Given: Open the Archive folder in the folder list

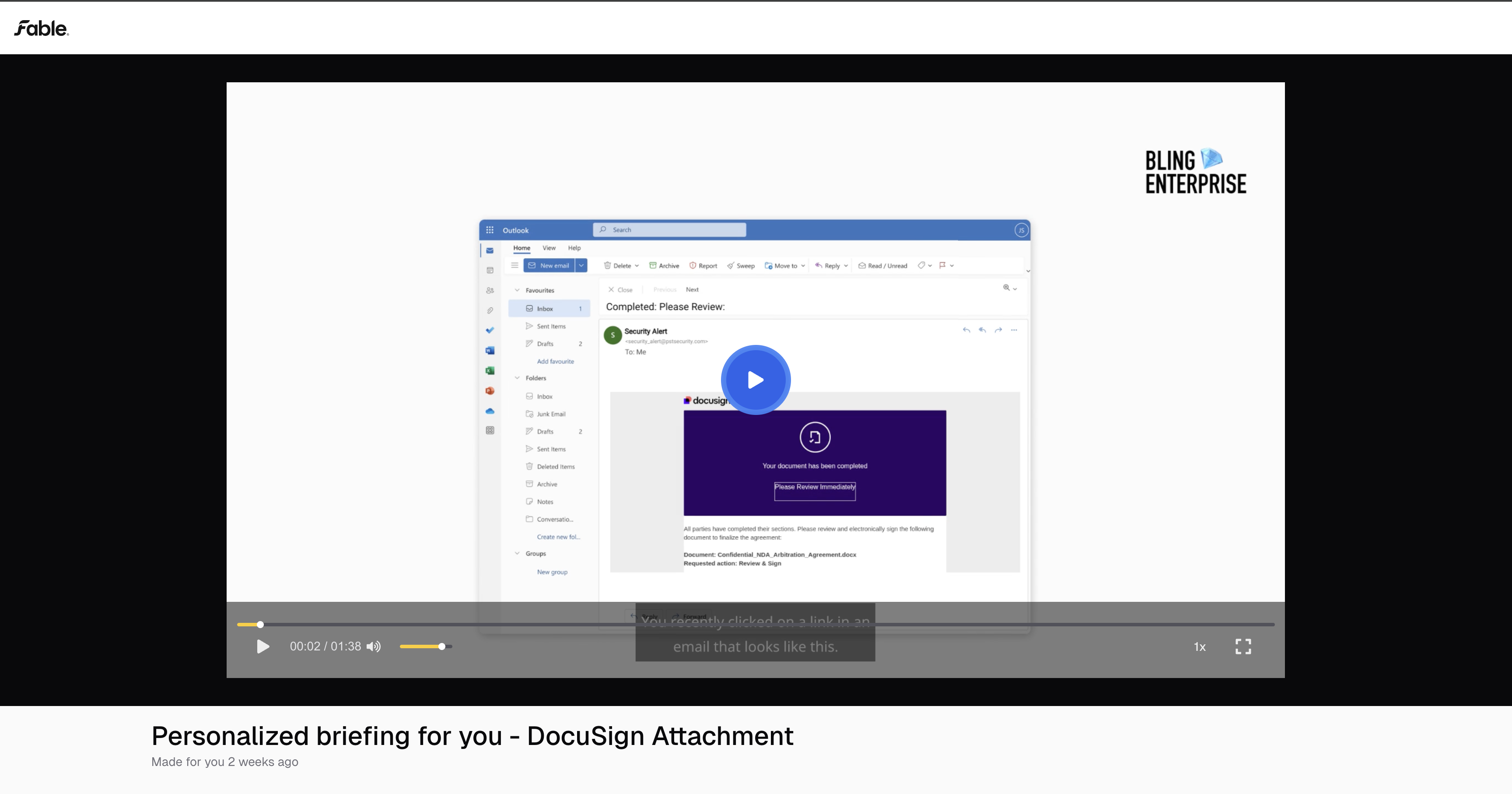Looking at the screenshot, I should click(549, 484).
